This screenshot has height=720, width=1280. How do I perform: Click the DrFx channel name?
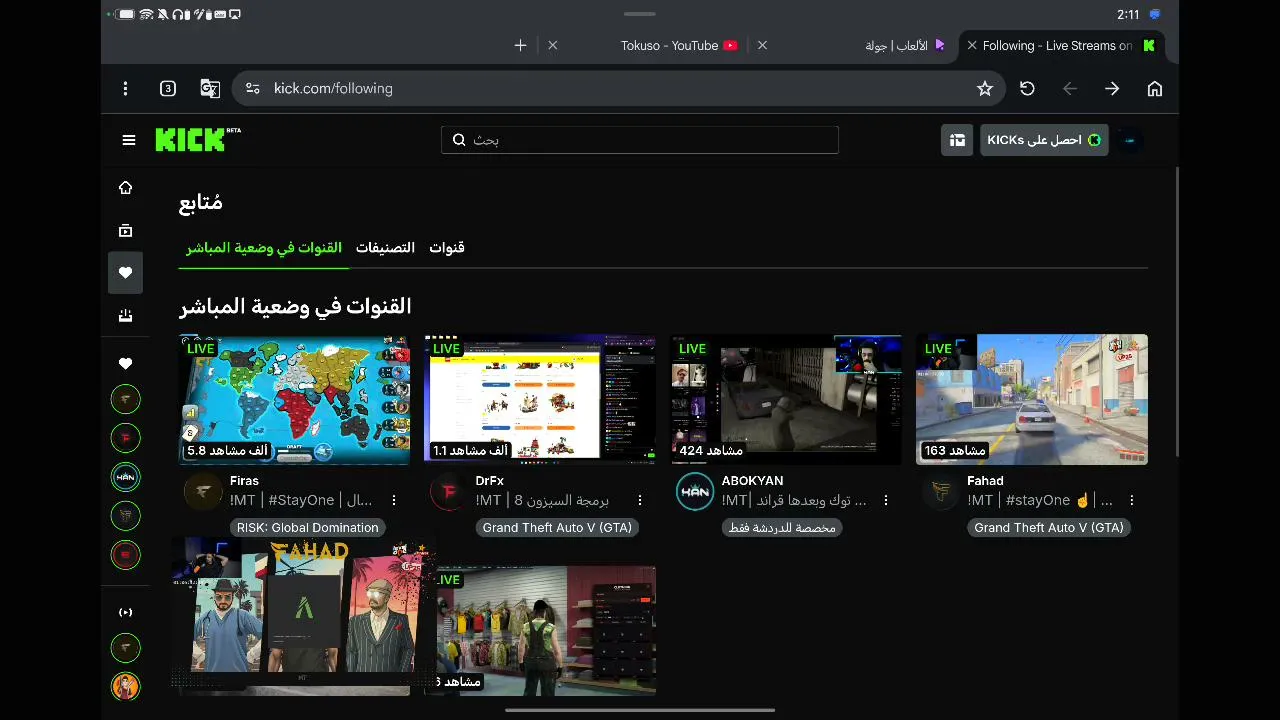(490, 481)
